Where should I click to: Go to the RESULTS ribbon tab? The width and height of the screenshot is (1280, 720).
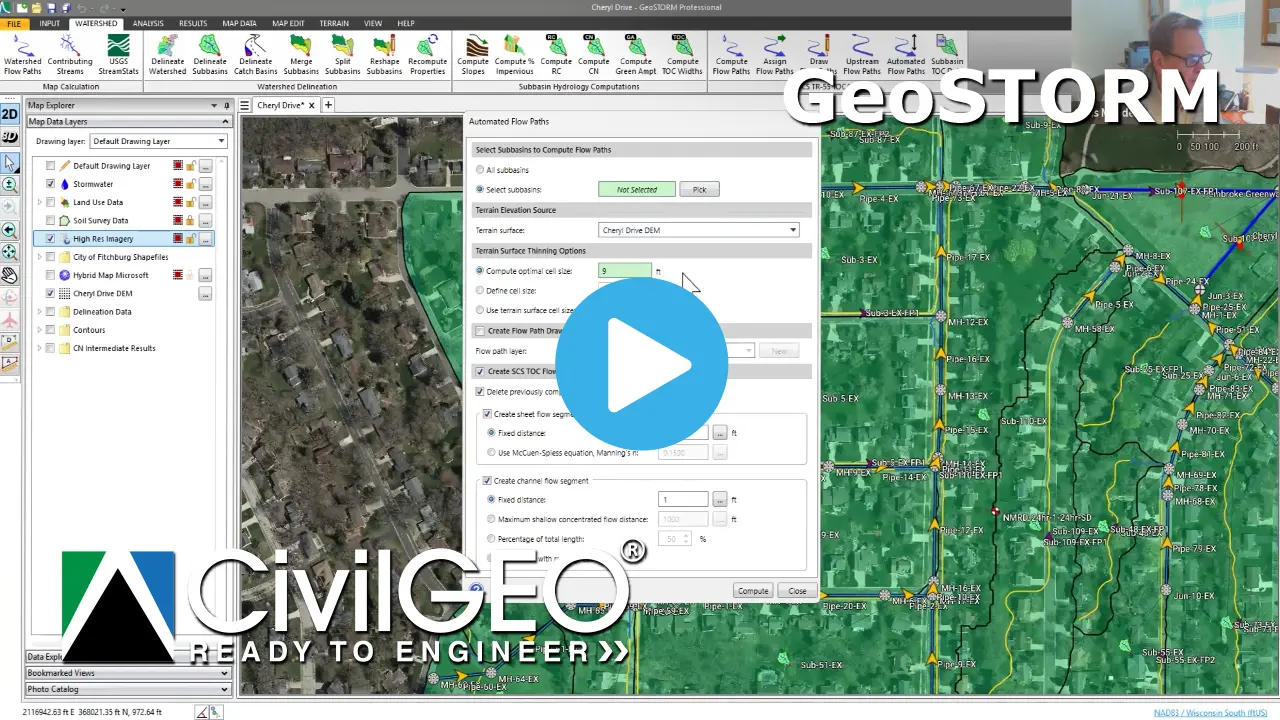[193, 23]
